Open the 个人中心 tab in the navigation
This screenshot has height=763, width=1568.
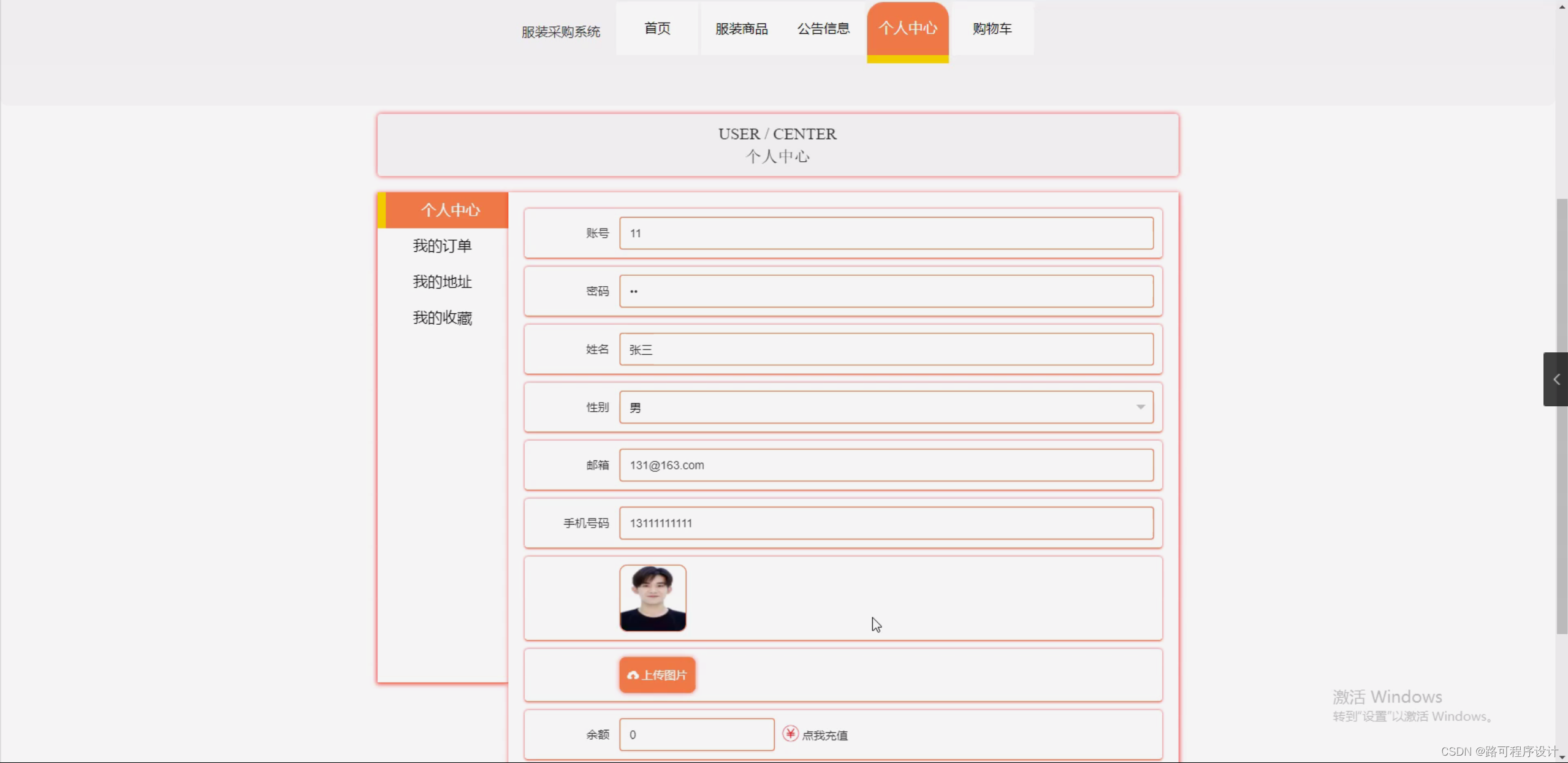coord(907,28)
